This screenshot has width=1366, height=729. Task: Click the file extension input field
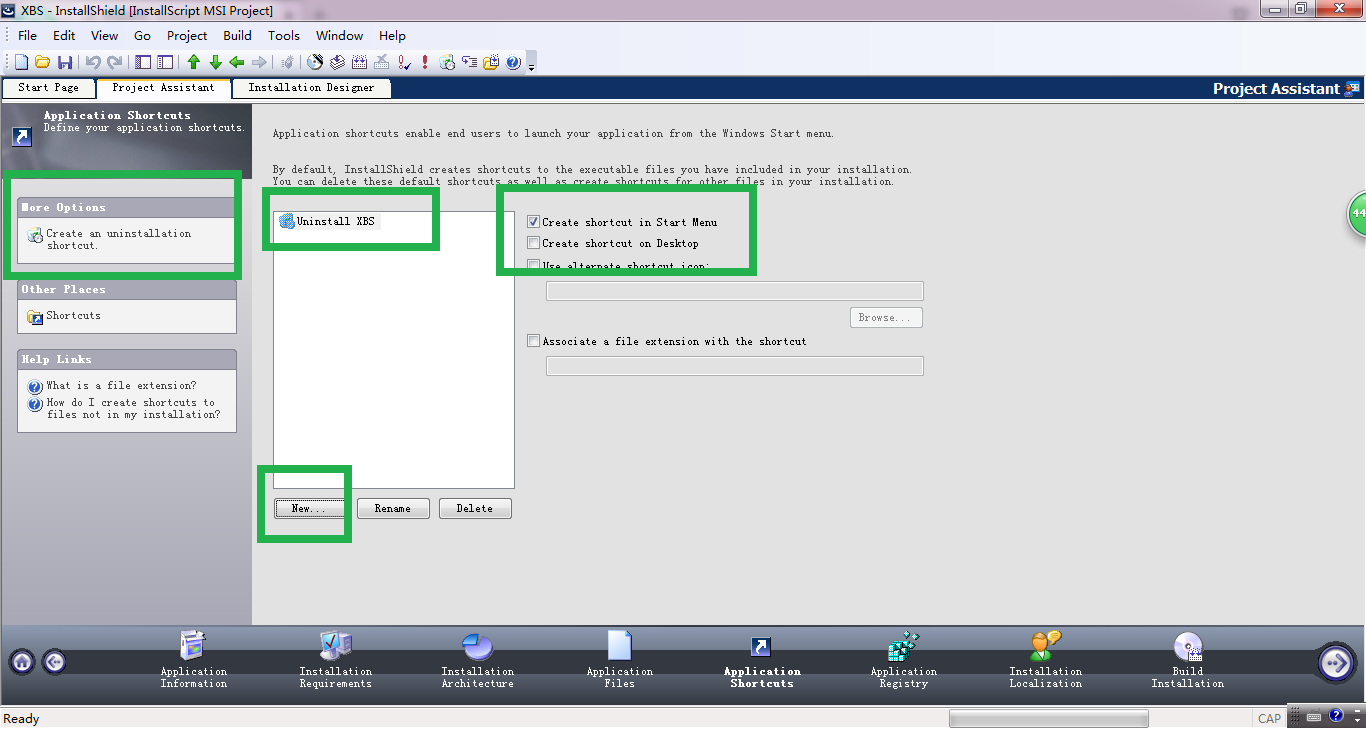pos(735,366)
